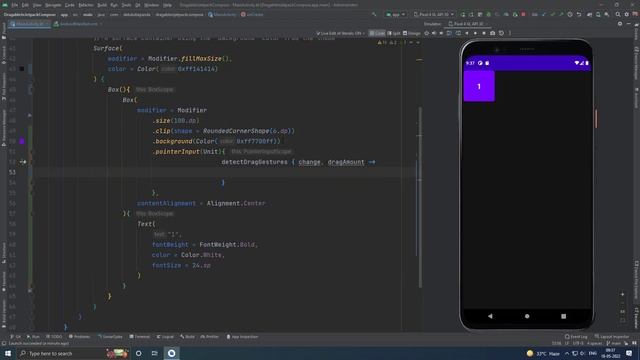Click the emulator volume down icon
640x360 pixels.
pos(441,33)
